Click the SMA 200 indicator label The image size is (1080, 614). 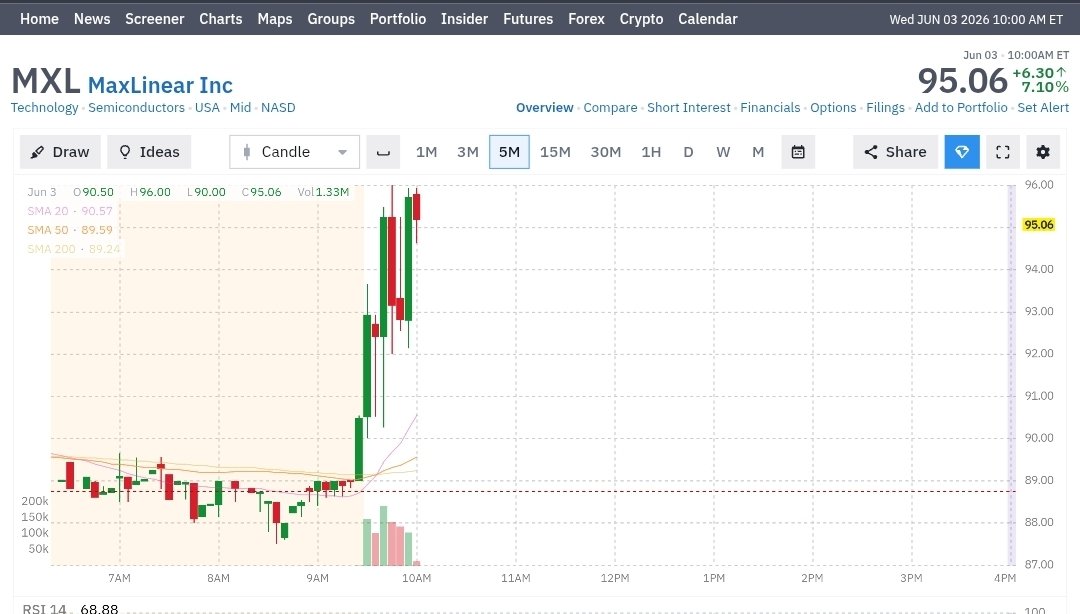pyautogui.click(x=74, y=249)
